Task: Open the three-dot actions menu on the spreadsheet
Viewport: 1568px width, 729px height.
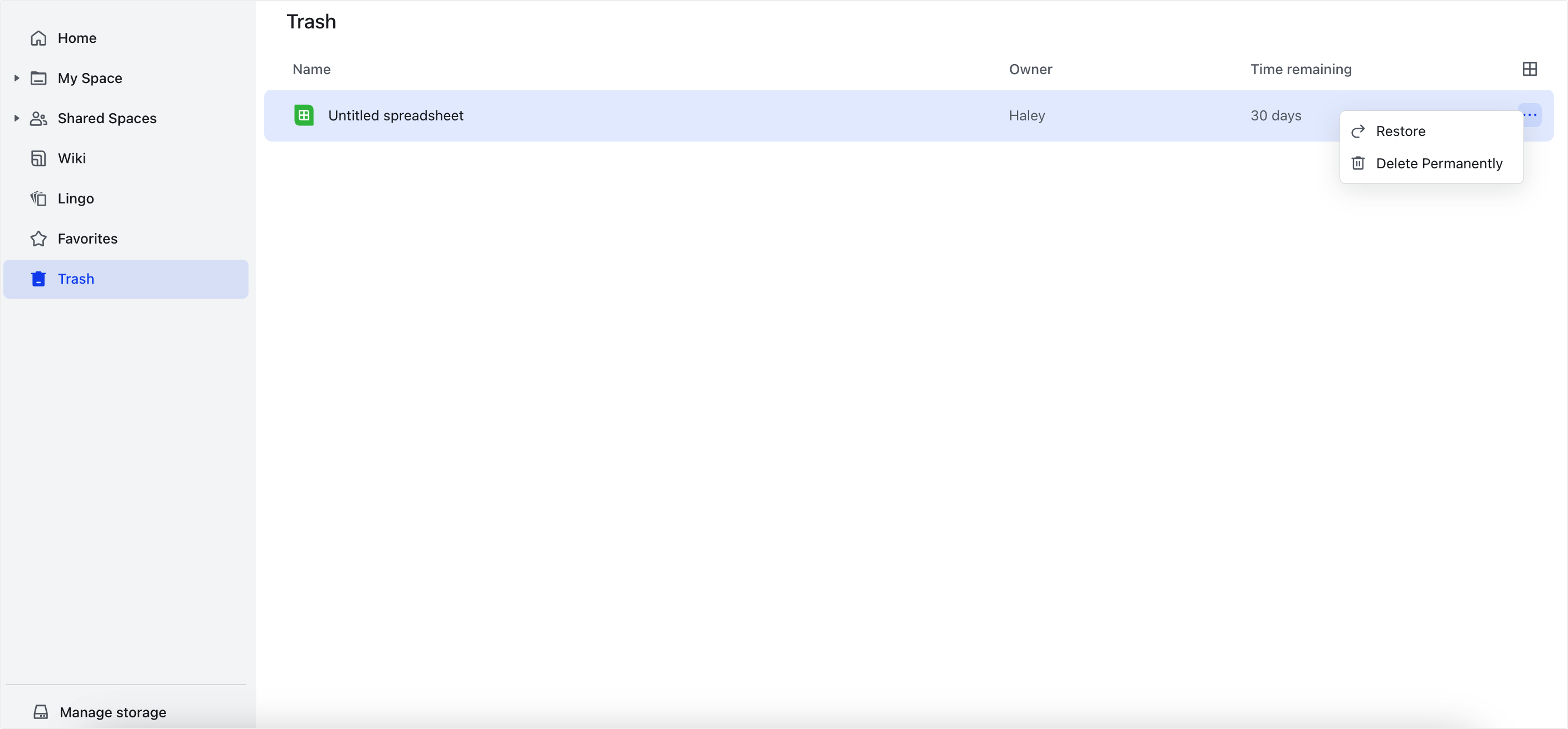Action: 1531,114
